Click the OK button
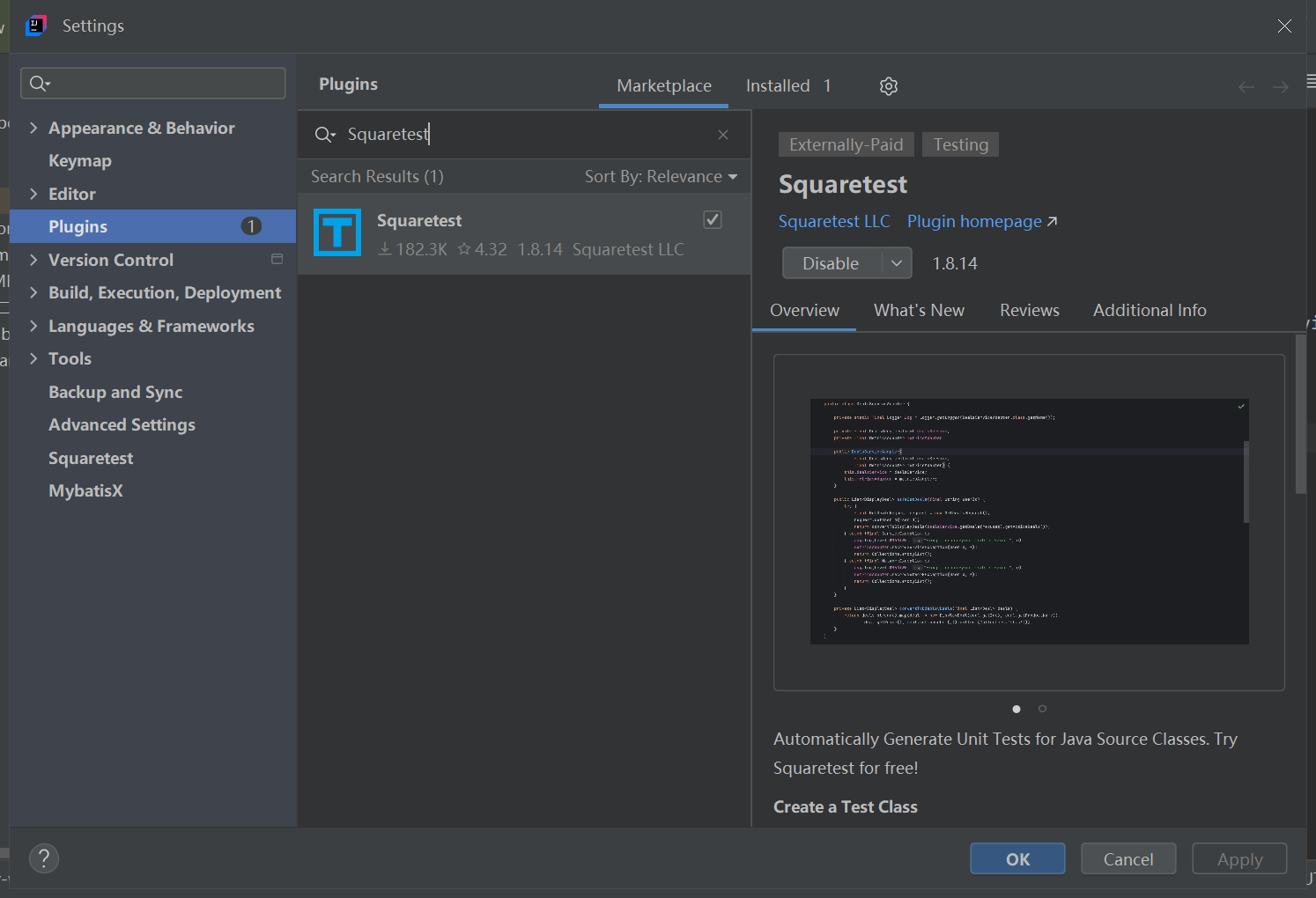This screenshot has width=1316, height=898. click(x=1017, y=859)
